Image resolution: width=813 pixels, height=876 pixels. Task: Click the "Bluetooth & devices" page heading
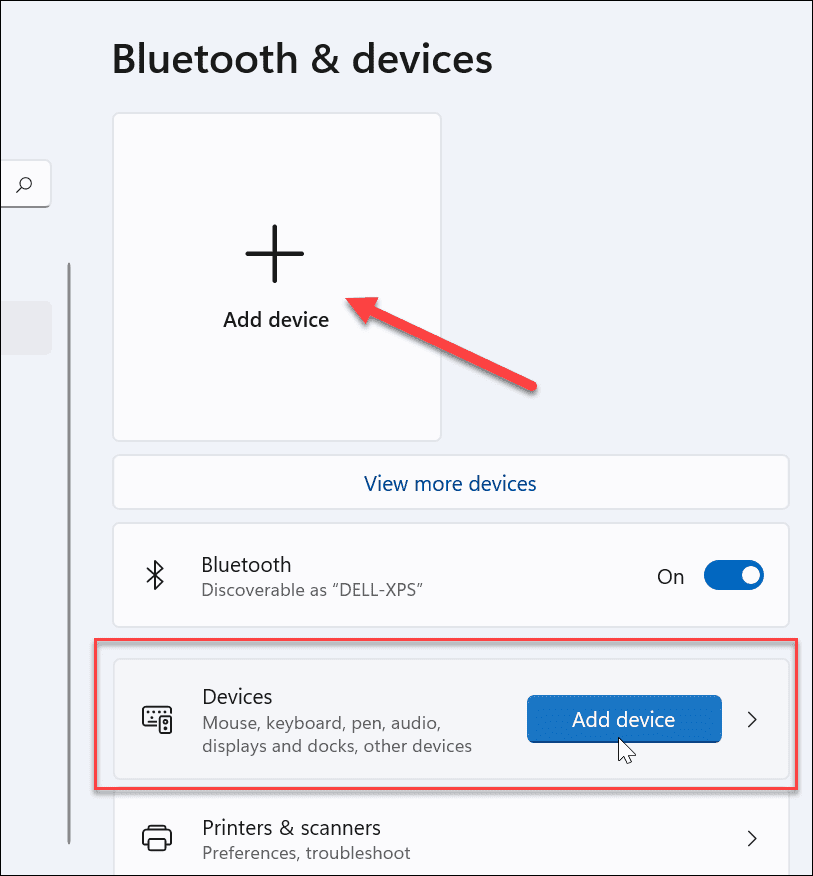point(302,59)
